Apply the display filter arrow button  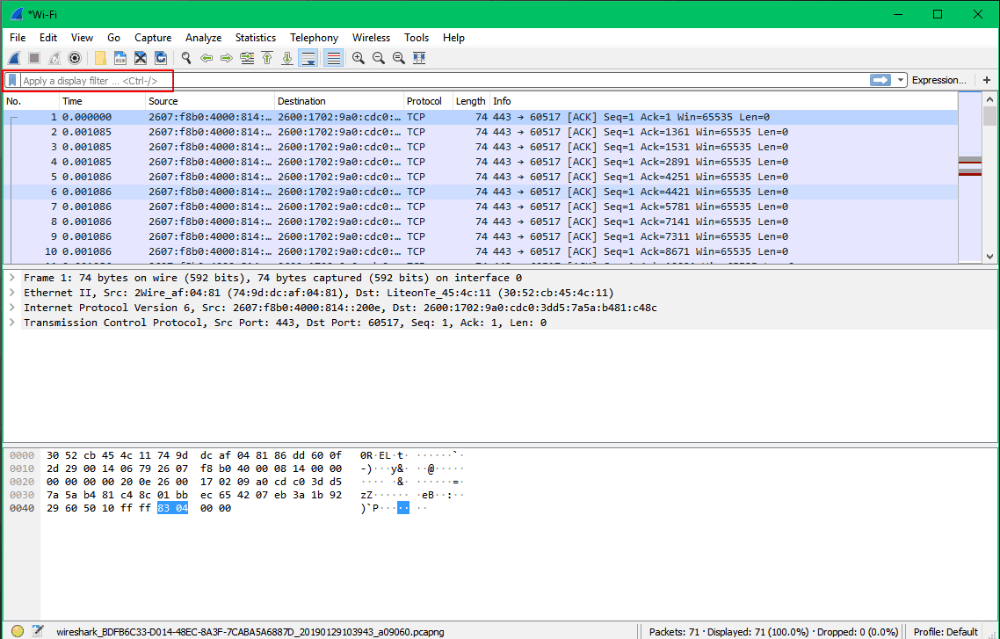click(x=880, y=80)
